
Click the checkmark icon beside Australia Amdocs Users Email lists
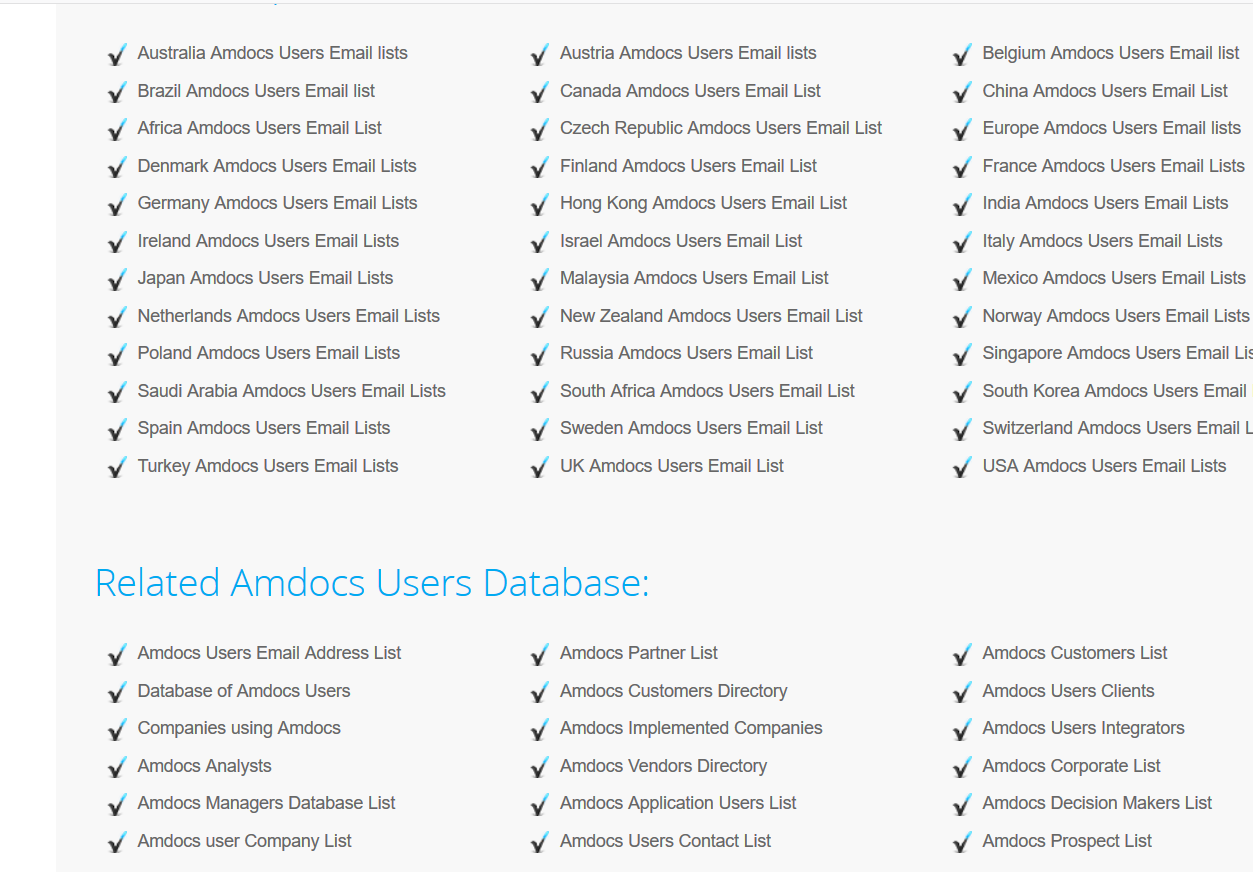117,54
